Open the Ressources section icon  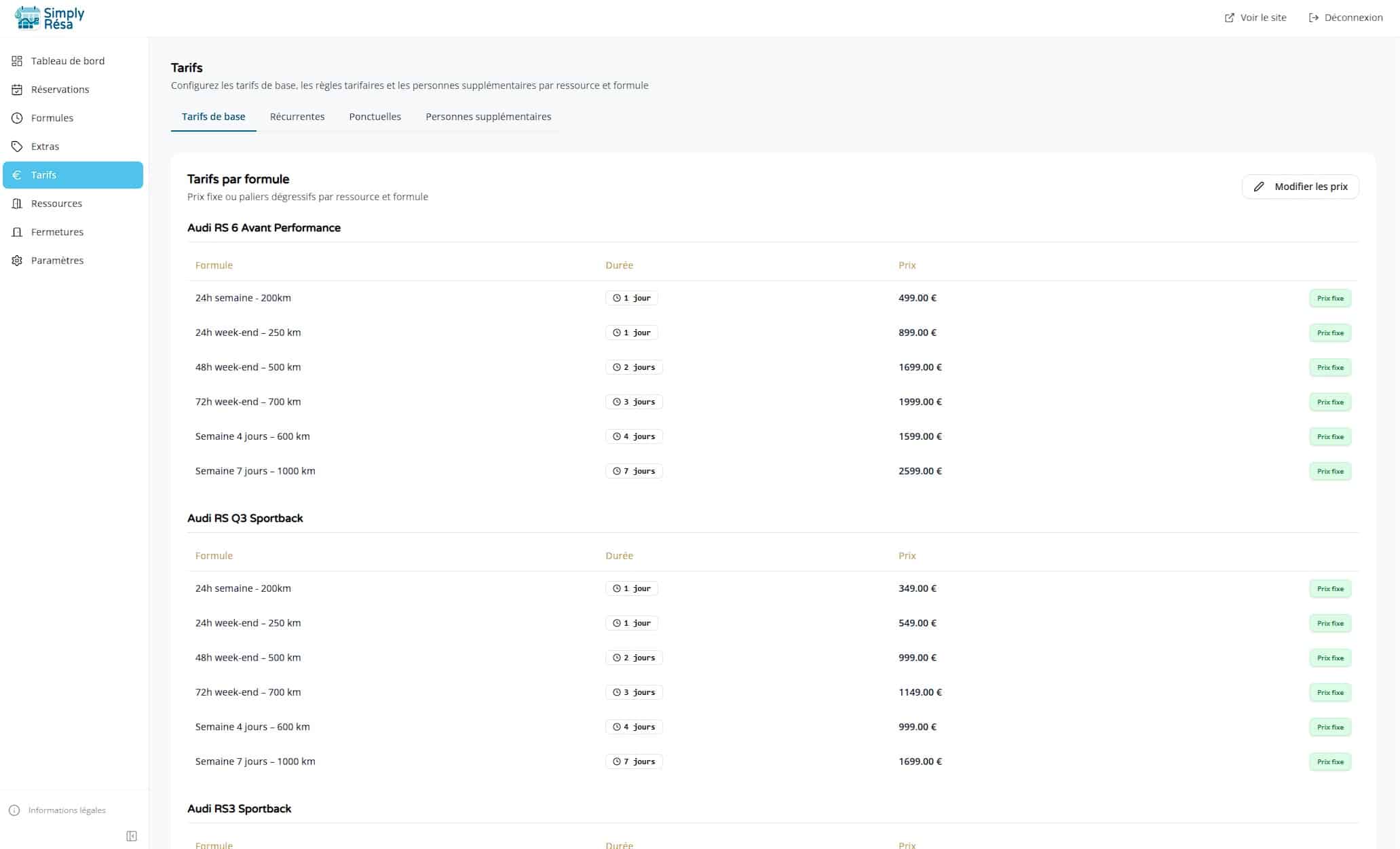[18, 203]
